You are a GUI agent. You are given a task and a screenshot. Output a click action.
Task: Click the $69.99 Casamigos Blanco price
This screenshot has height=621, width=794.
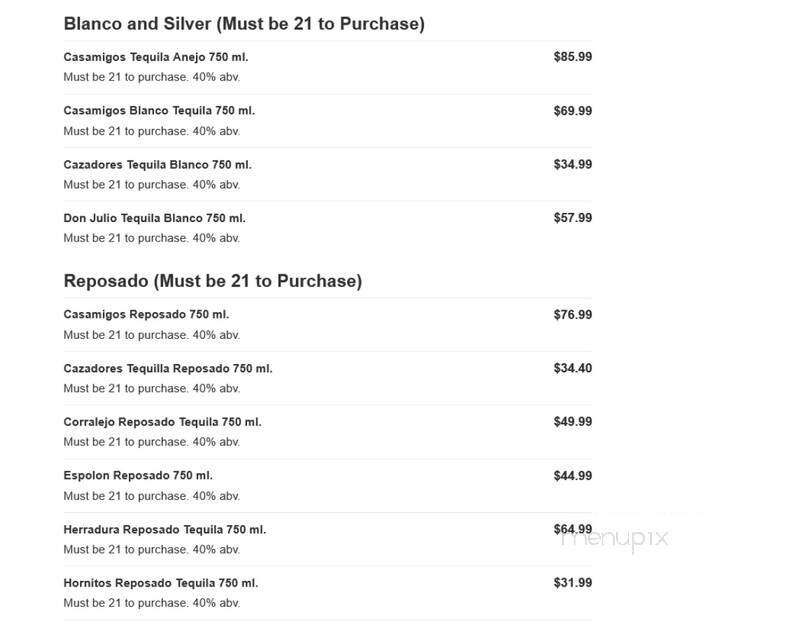click(x=572, y=111)
